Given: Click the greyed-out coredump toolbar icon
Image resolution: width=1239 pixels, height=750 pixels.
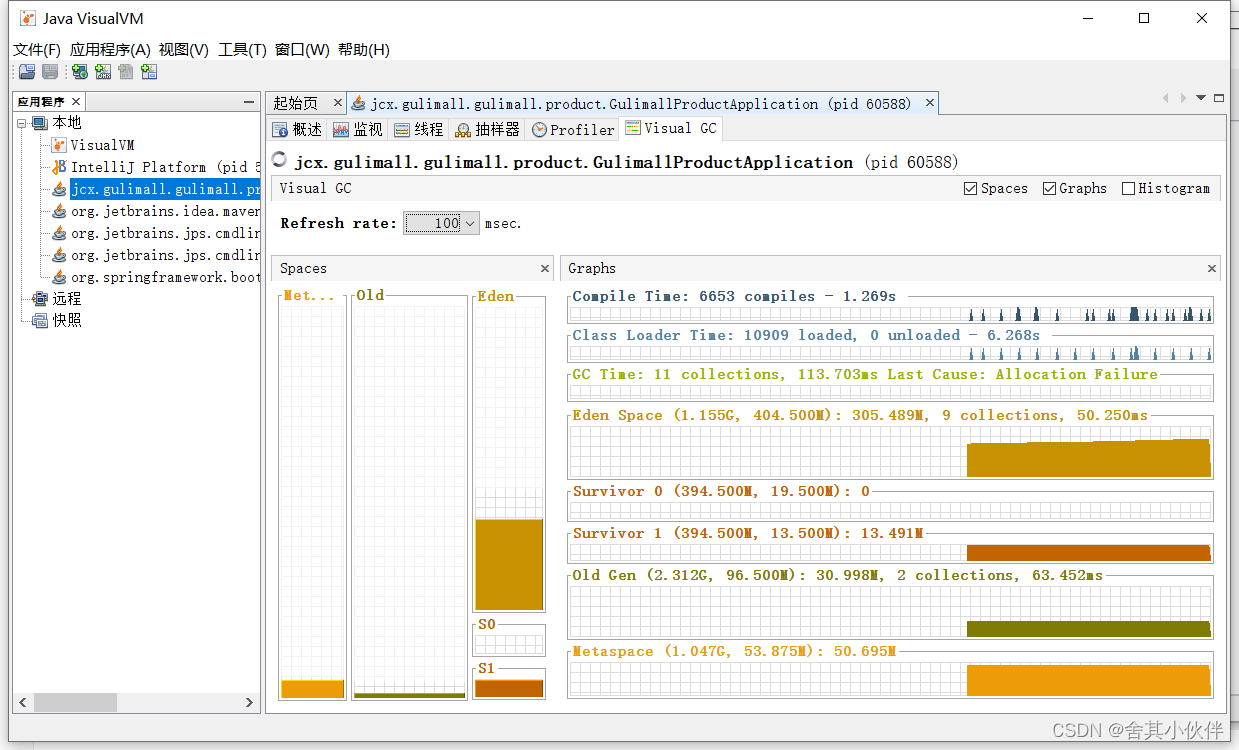Looking at the screenshot, I should [126, 72].
